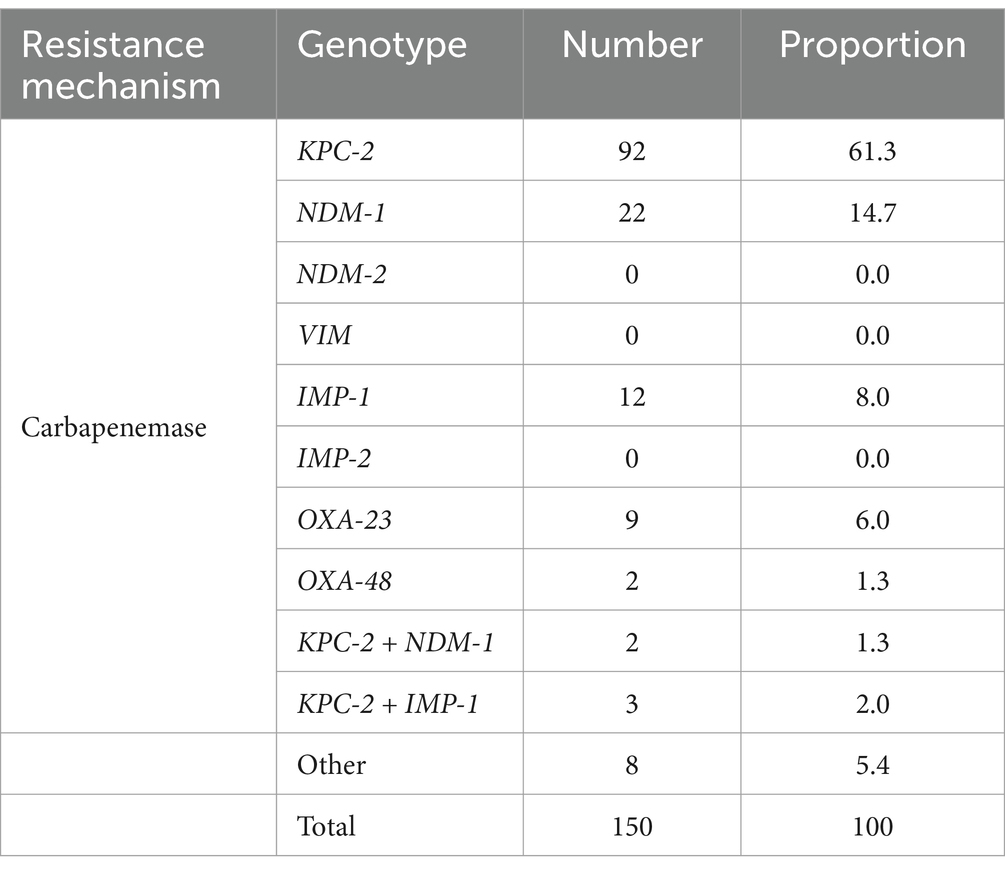Select the OXA-23 genotype cell
Image resolution: width=1005 pixels, height=874 pixels.
click(344, 520)
